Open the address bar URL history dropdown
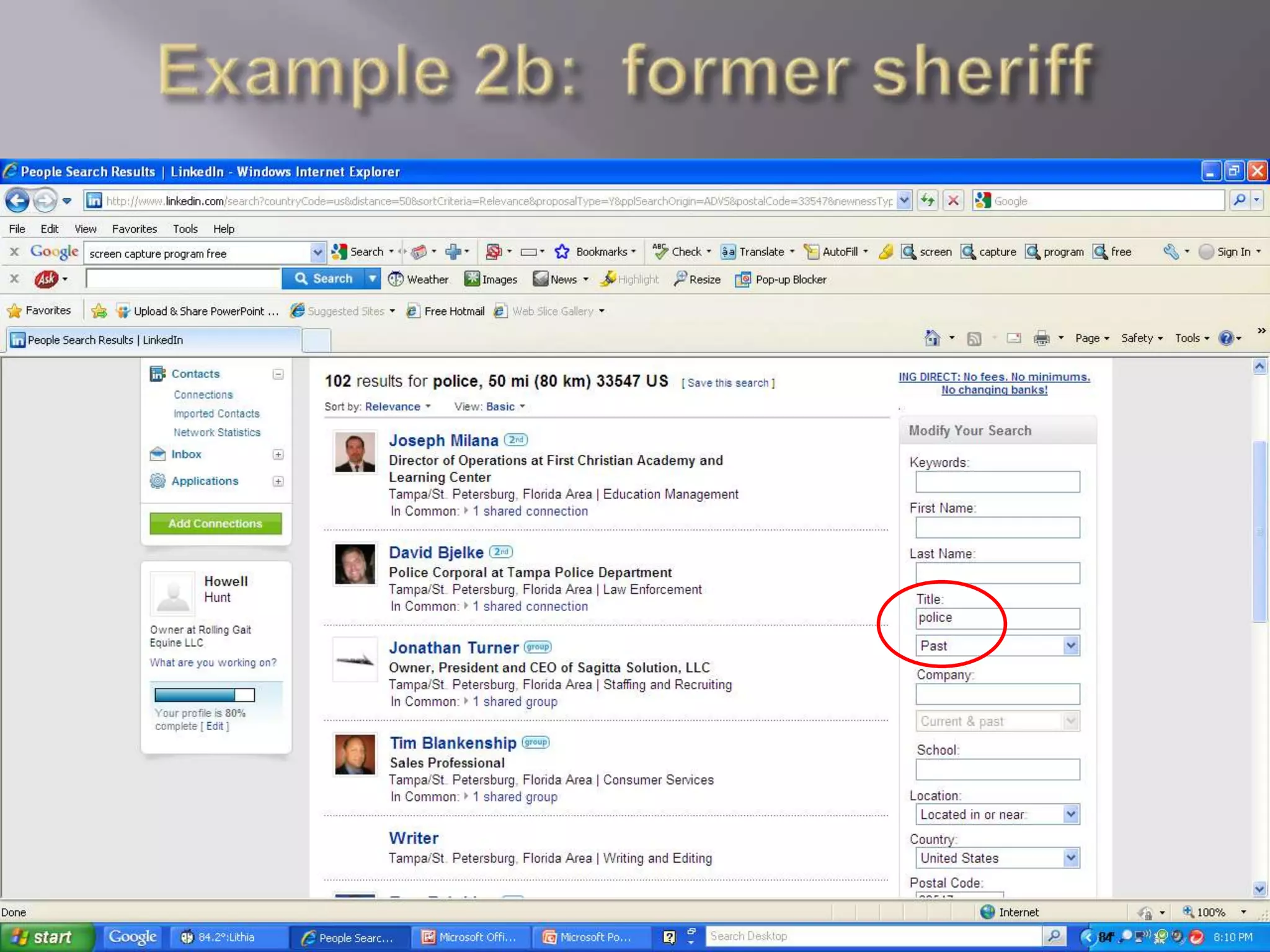Viewport: 1270px width, 952px height. (x=904, y=201)
